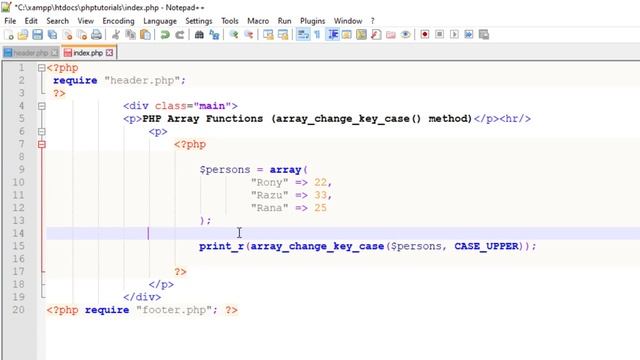This screenshot has width=640, height=360.
Task: Select the index.php tab
Action: pyautogui.click(x=88, y=53)
